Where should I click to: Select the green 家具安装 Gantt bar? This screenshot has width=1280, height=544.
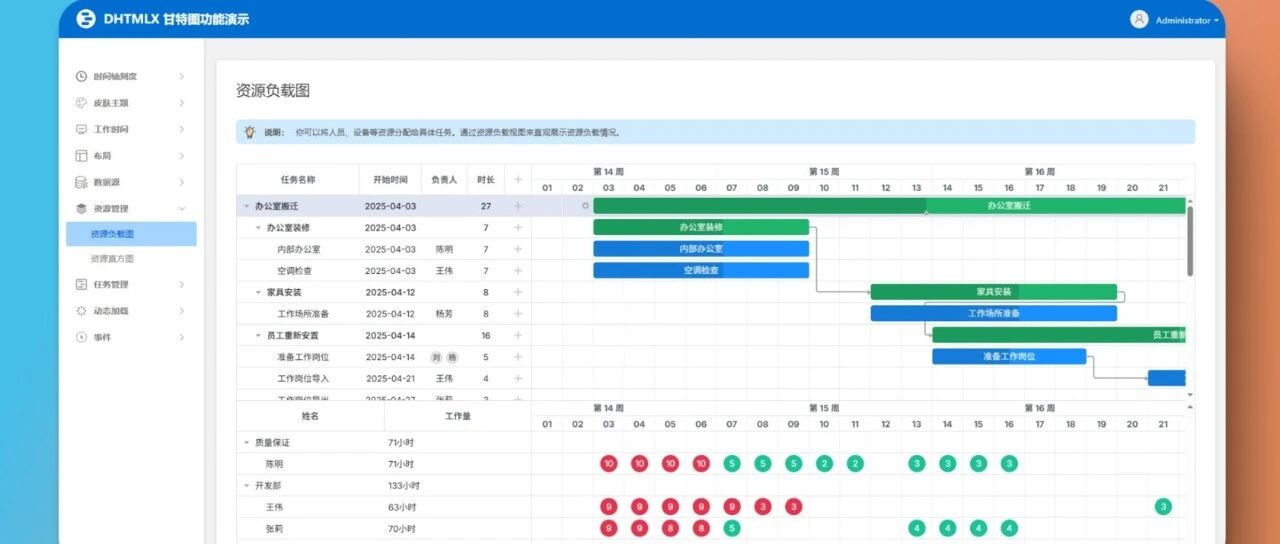click(993, 292)
